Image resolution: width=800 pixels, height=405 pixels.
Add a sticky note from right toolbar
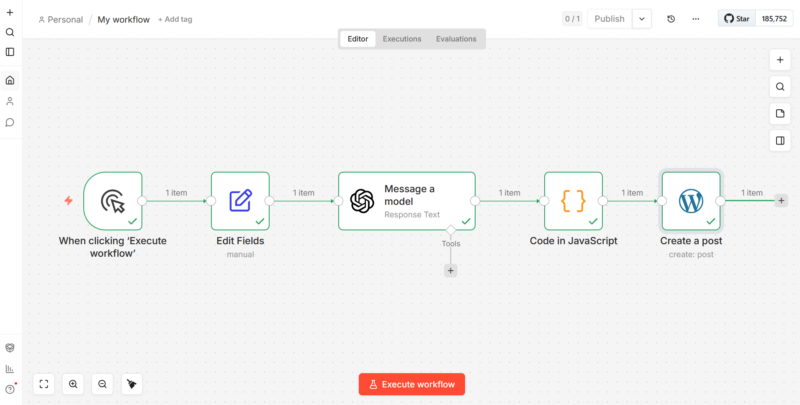click(780, 113)
